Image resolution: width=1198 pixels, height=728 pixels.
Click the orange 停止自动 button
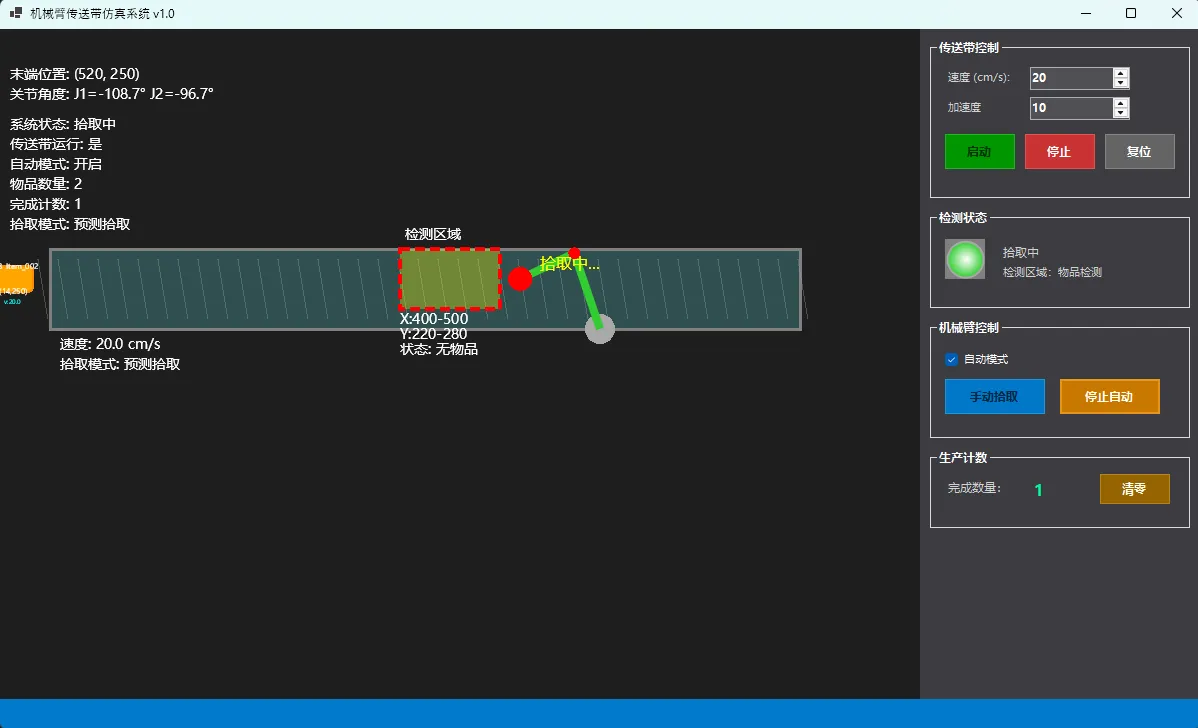1109,396
